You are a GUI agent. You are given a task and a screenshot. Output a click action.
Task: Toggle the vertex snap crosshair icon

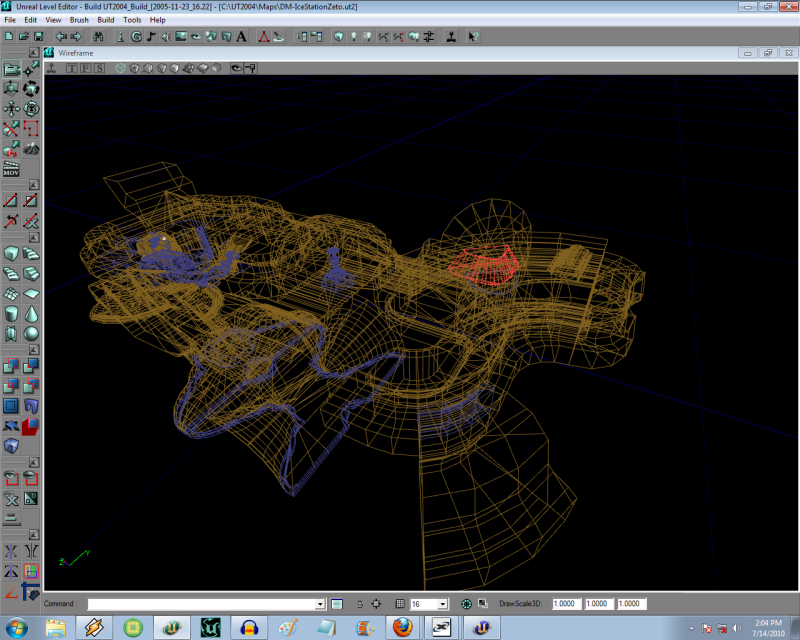pyautogui.click(x=376, y=604)
